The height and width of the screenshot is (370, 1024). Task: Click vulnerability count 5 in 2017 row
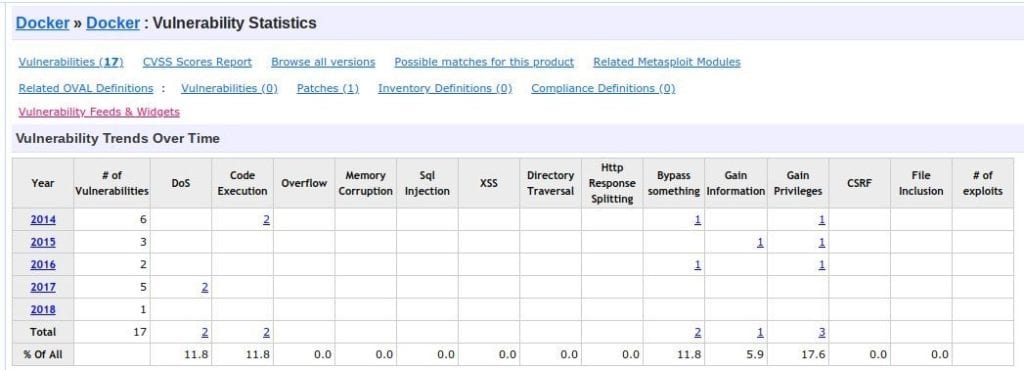click(x=143, y=287)
